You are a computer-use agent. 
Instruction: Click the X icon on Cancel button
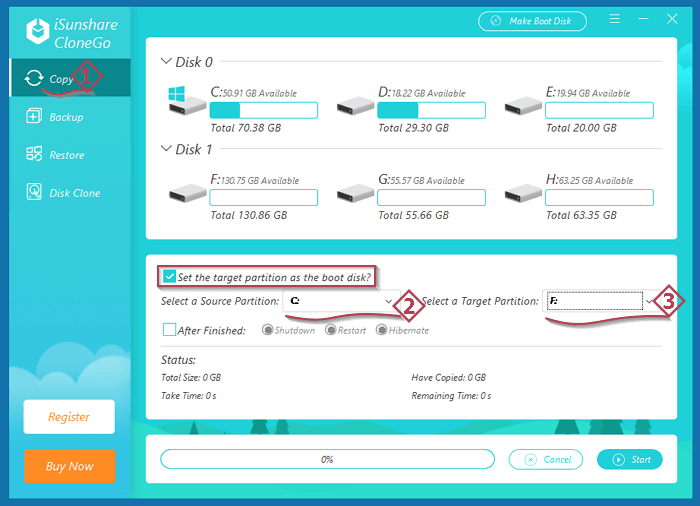[530, 460]
